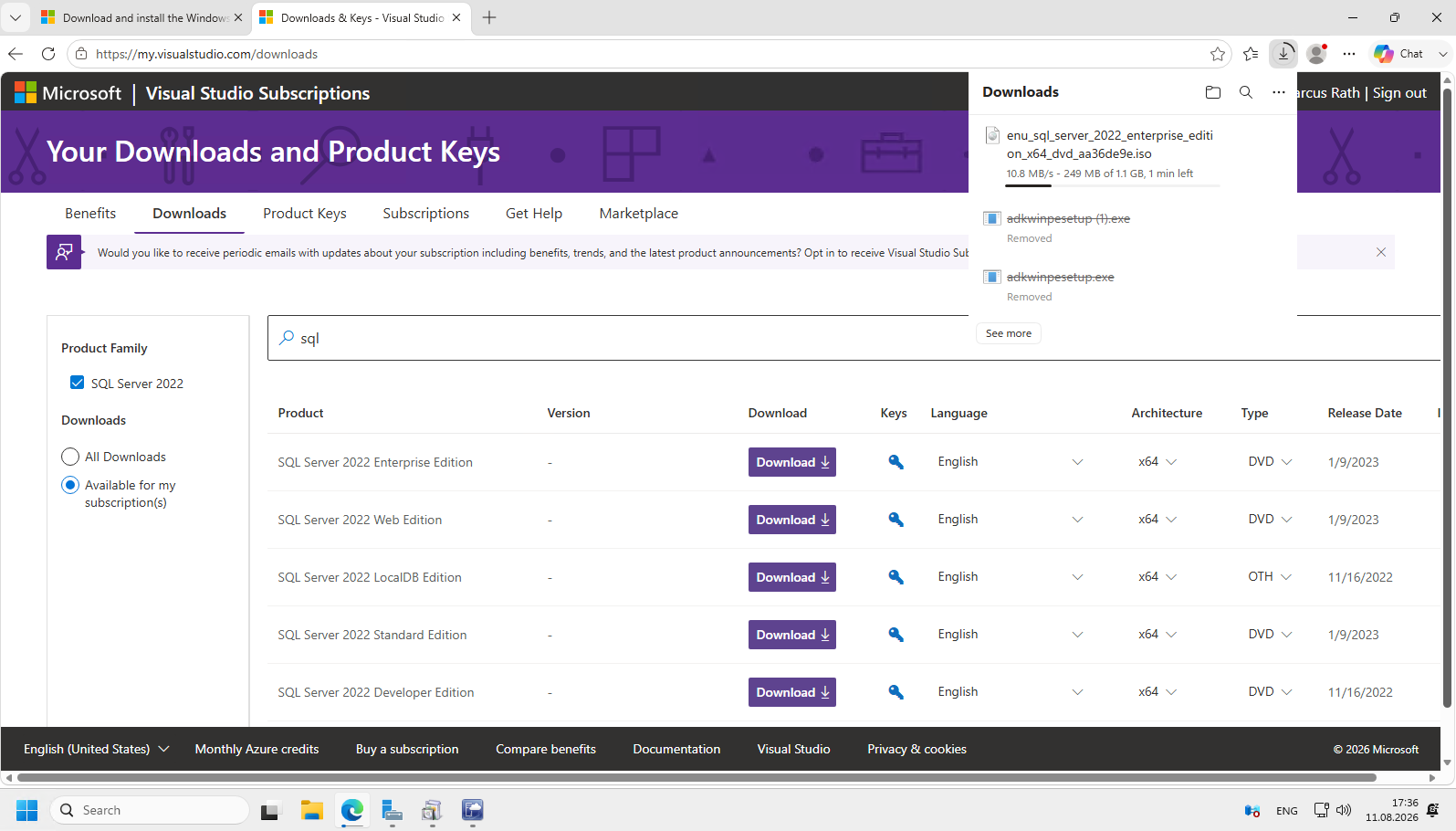Go to the Subscriptions tab
This screenshot has height=831, width=1456.
(425, 214)
